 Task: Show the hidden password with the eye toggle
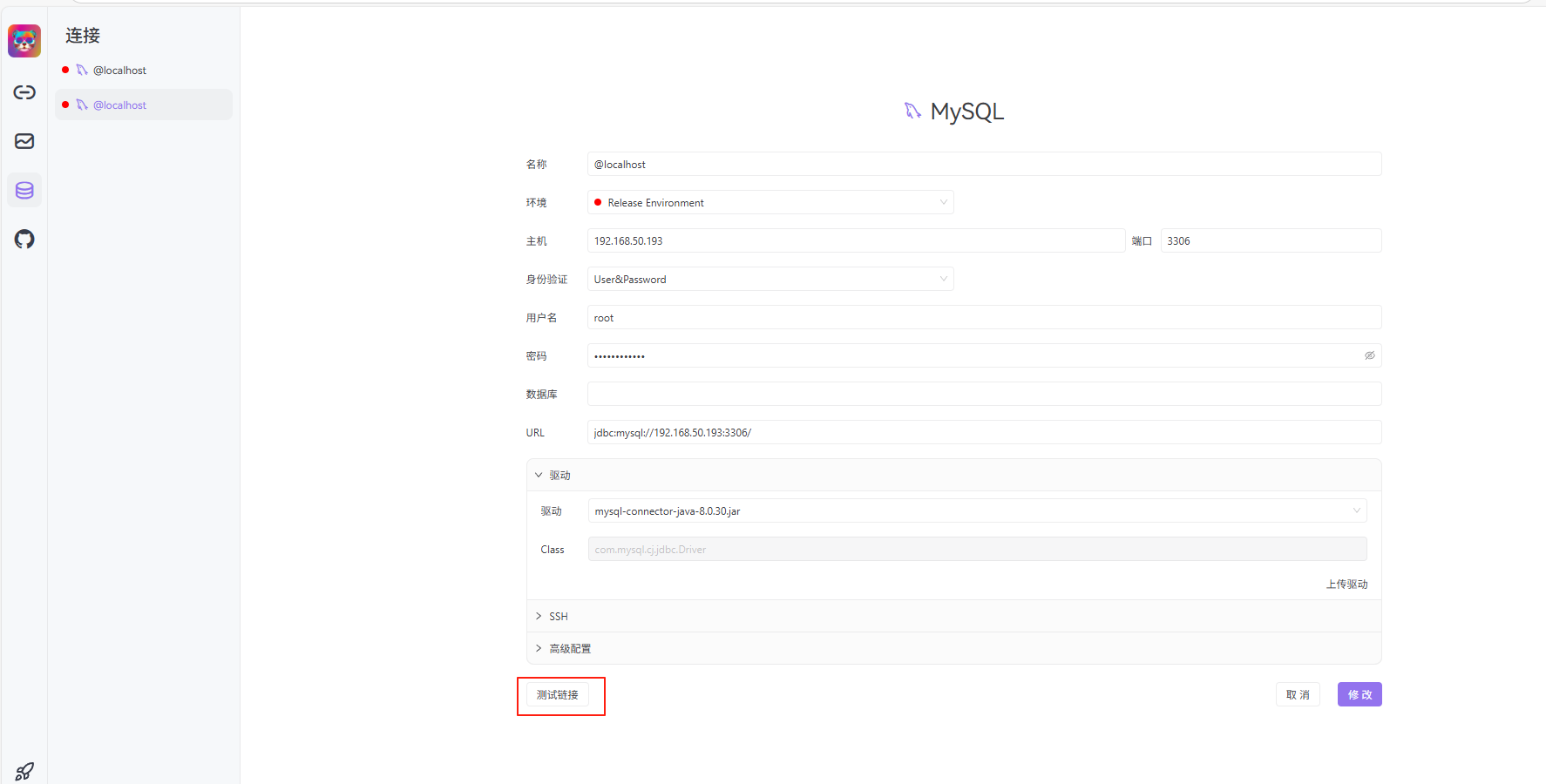coord(1369,355)
